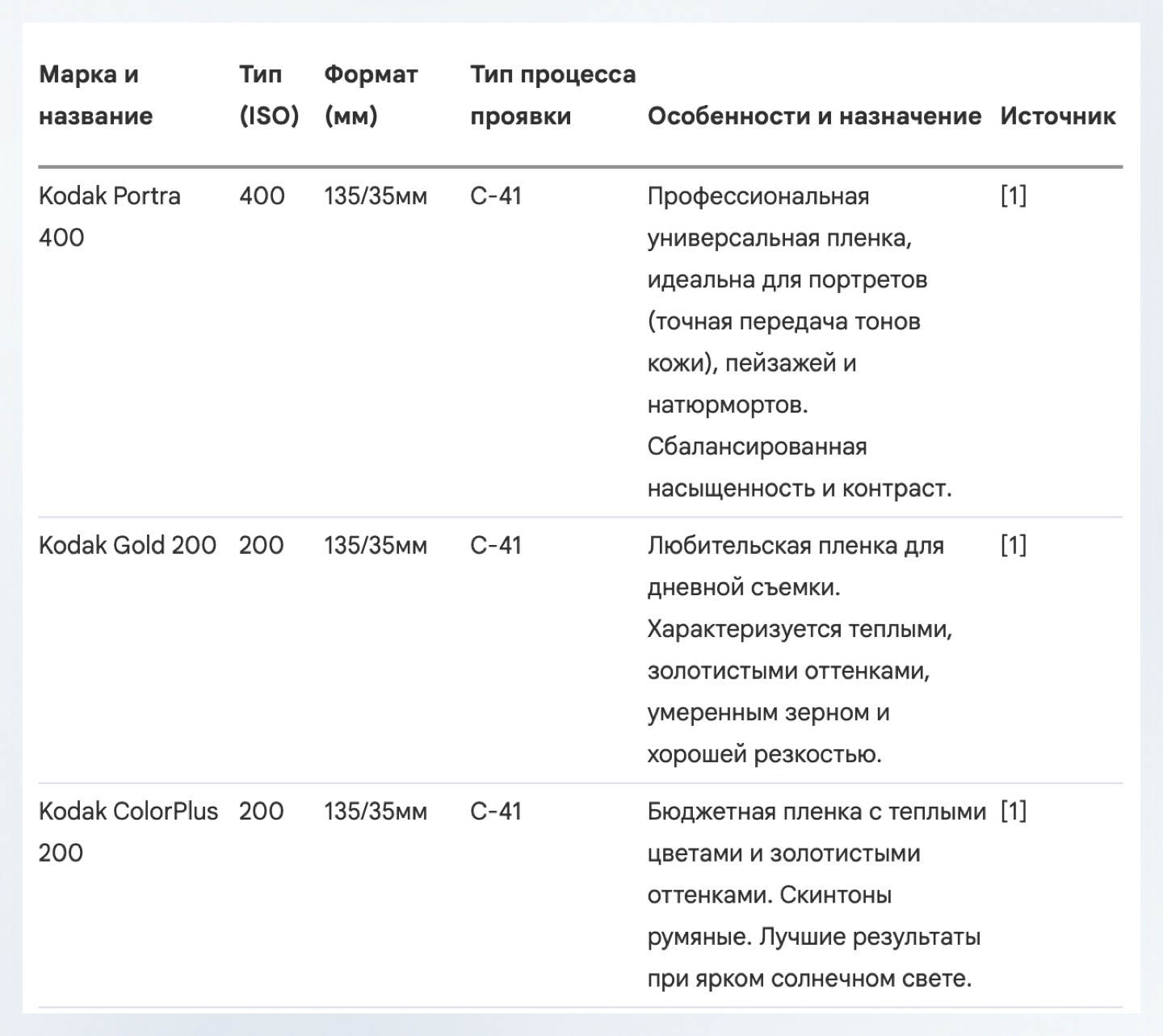This screenshot has width=1163, height=1036.
Task: Click the ISO 200 cell in ColorPlus row
Action: pyautogui.click(x=261, y=812)
